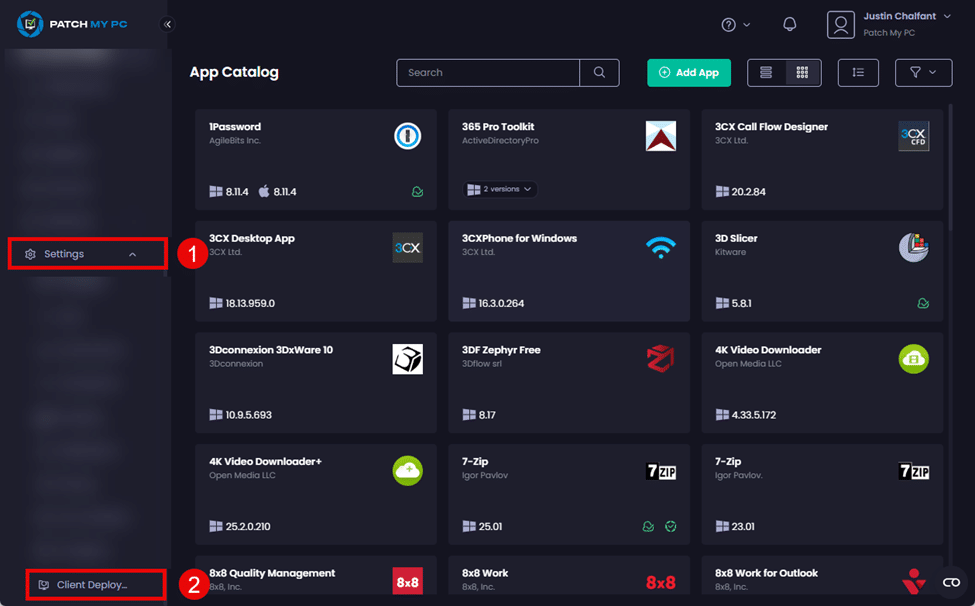
Task: Click the user profile avatar icon
Action: coord(841,24)
